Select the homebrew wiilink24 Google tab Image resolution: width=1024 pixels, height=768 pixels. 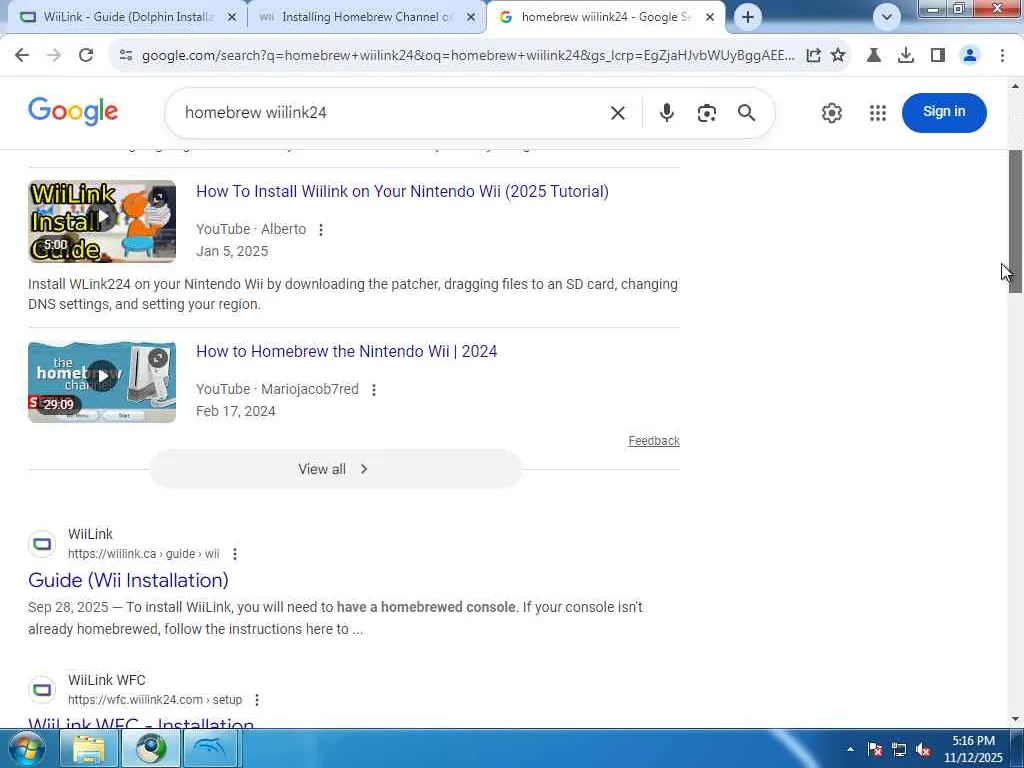pyautogui.click(x=605, y=17)
